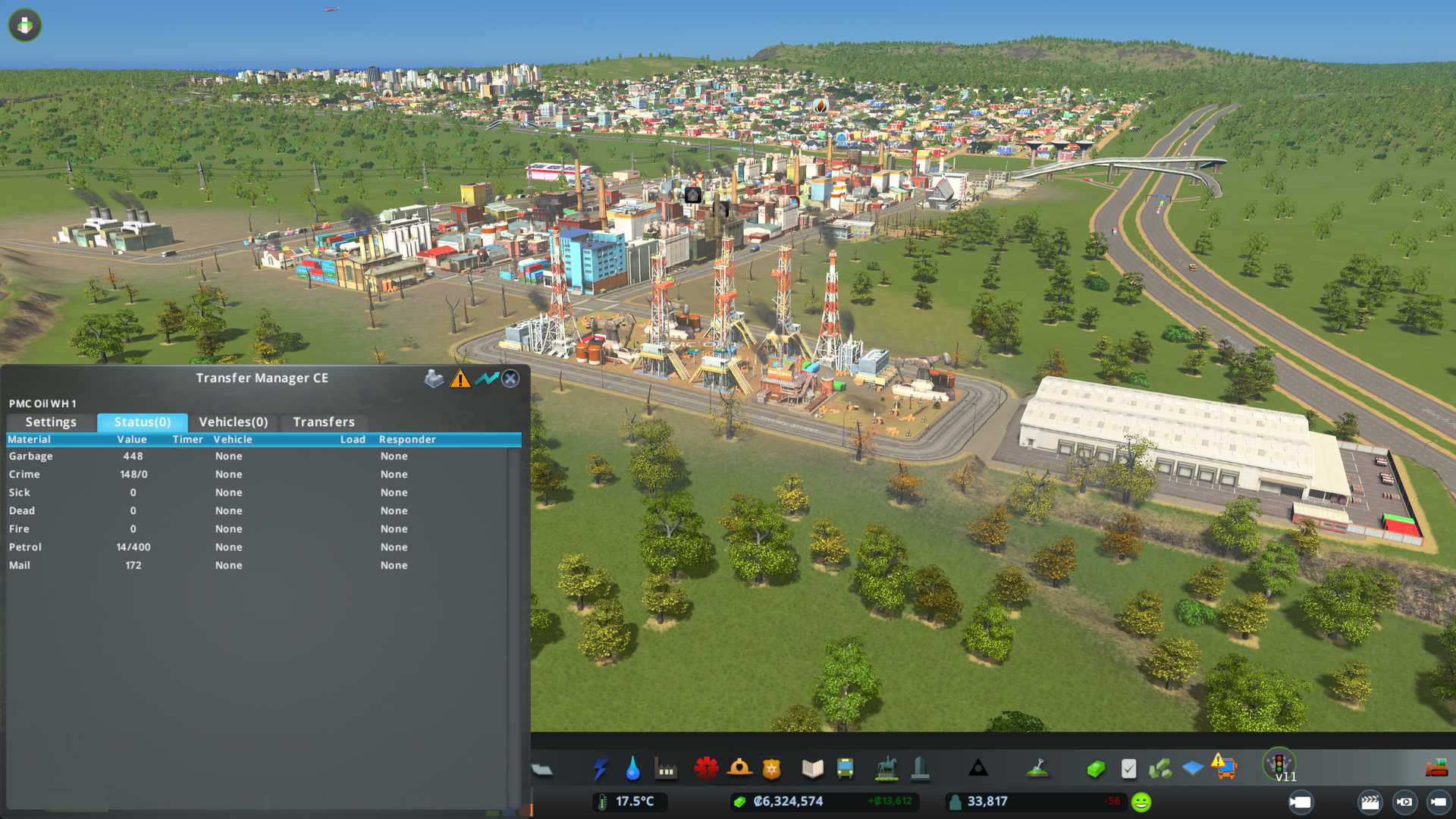Open the Economy money panel
Image resolution: width=1456 pixels, height=819 pixels.
tap(1095, 769)
